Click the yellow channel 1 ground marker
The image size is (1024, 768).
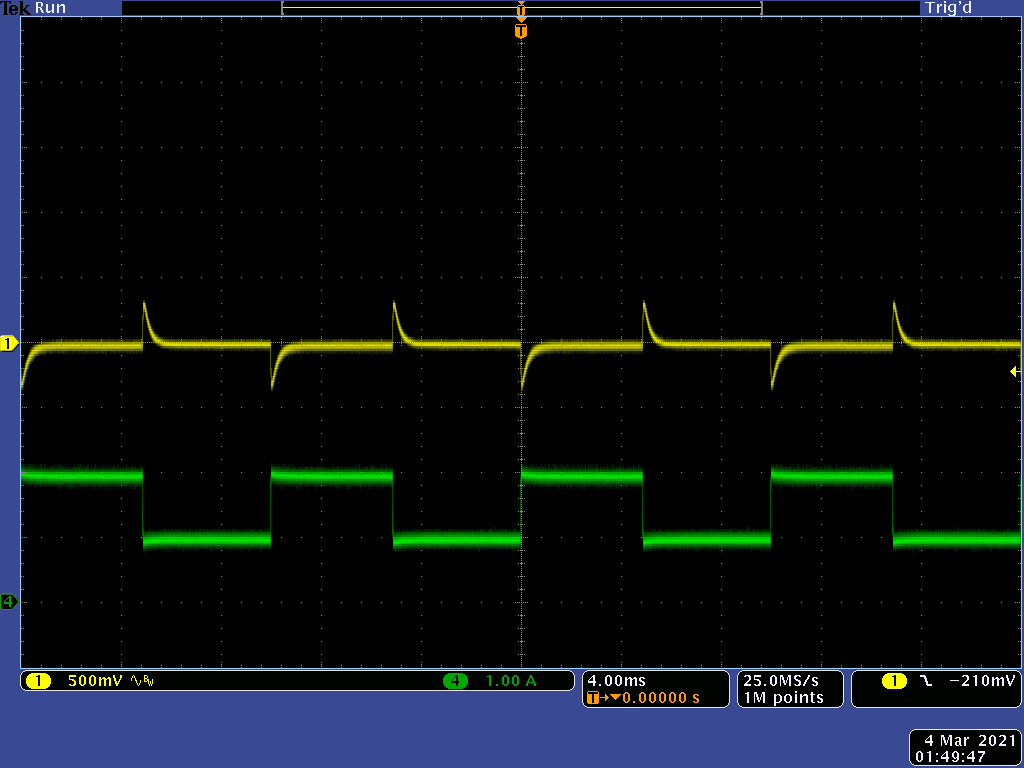point(9,344)
